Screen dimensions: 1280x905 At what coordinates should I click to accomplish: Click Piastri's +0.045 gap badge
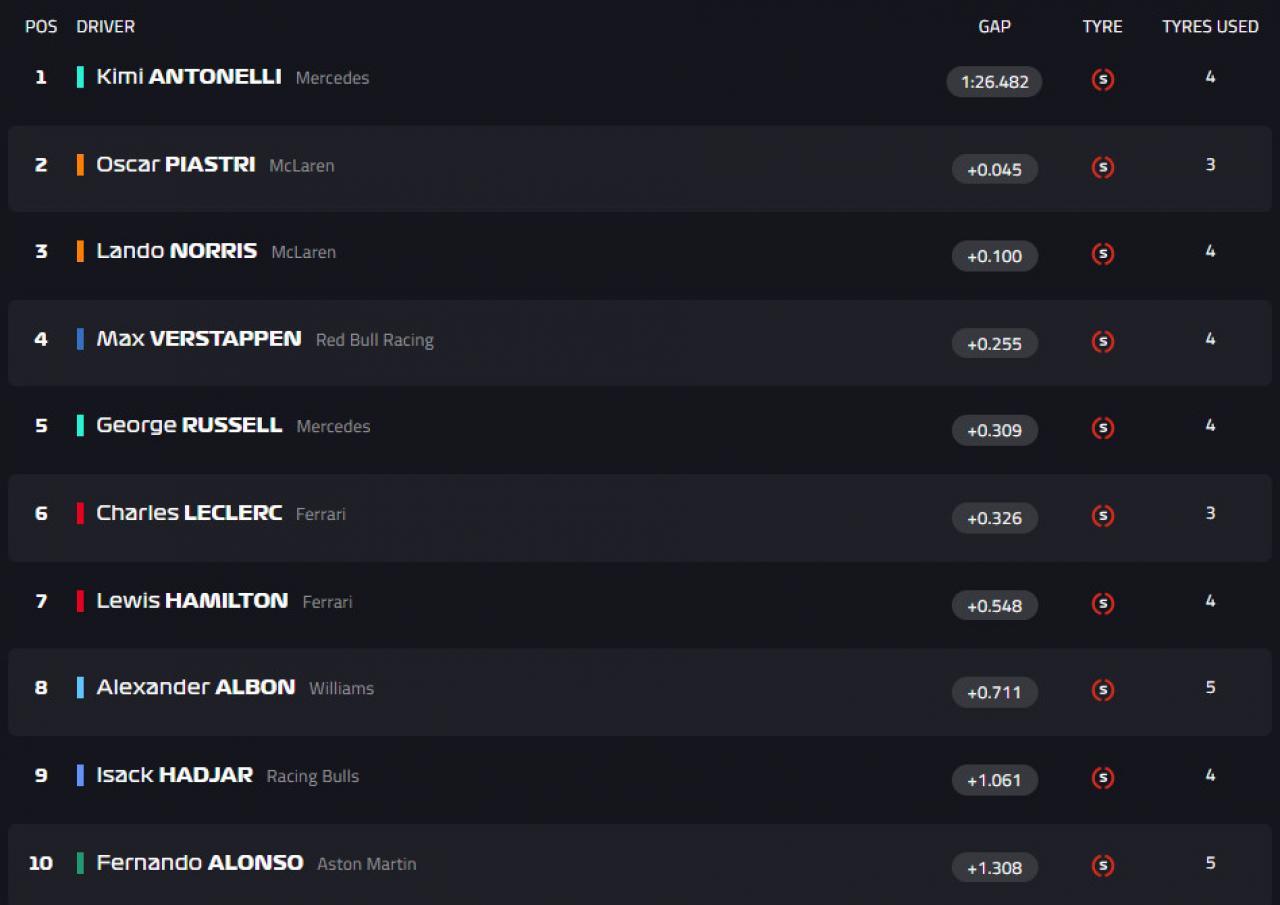994,169
